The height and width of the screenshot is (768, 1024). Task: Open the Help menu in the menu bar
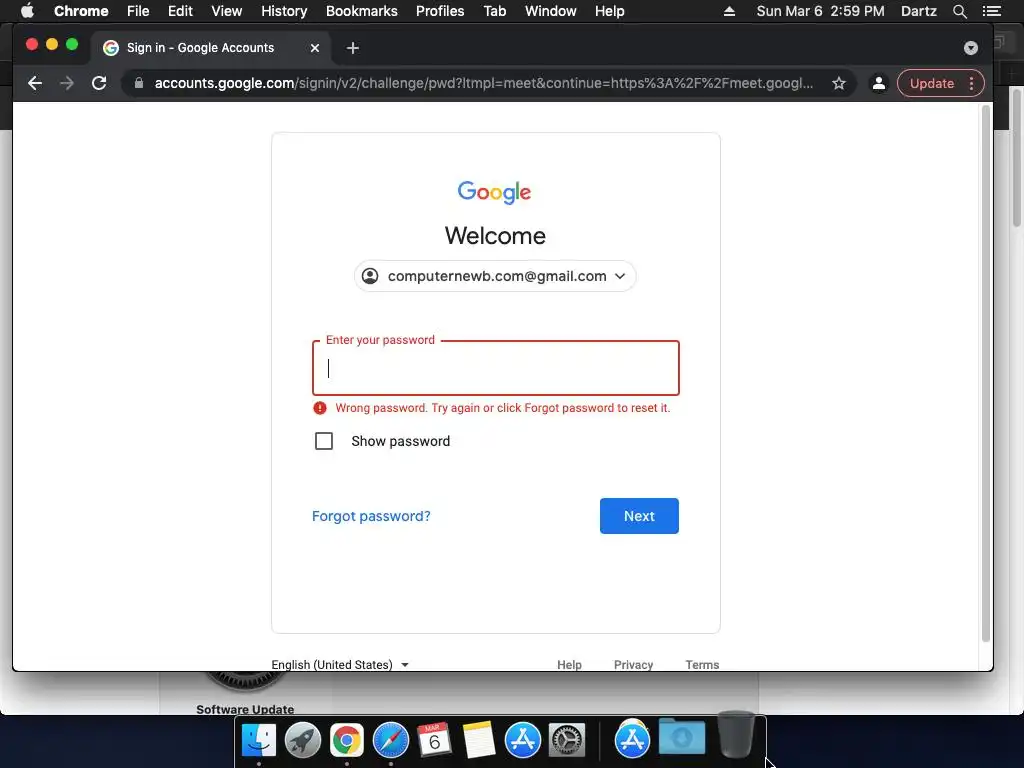(609, 11)
